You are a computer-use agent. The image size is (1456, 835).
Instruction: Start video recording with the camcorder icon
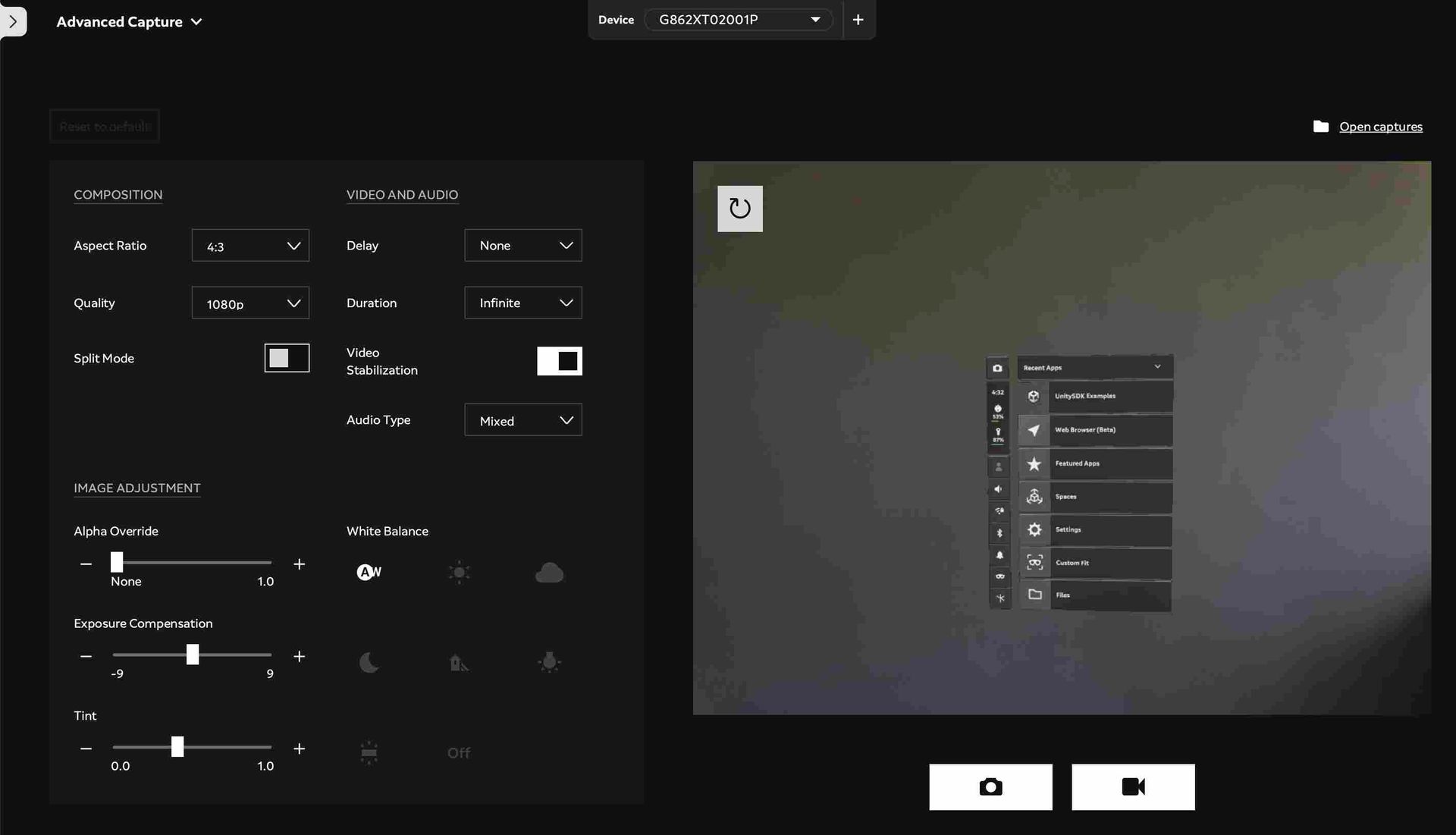tap(1133, 786)
